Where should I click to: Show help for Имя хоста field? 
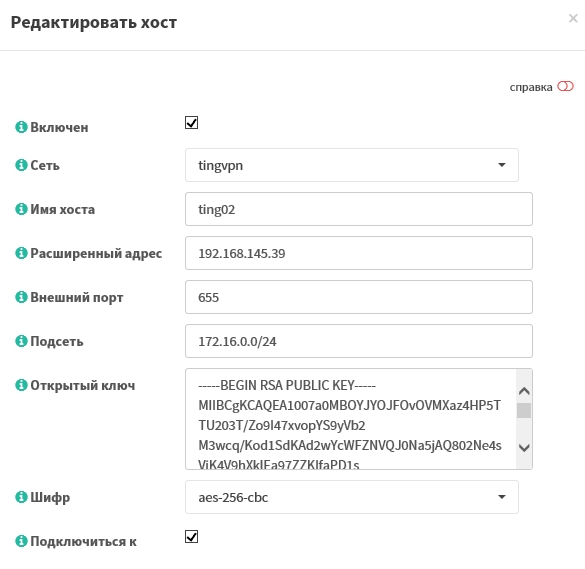pyautogui.click(x=21, y=209)
